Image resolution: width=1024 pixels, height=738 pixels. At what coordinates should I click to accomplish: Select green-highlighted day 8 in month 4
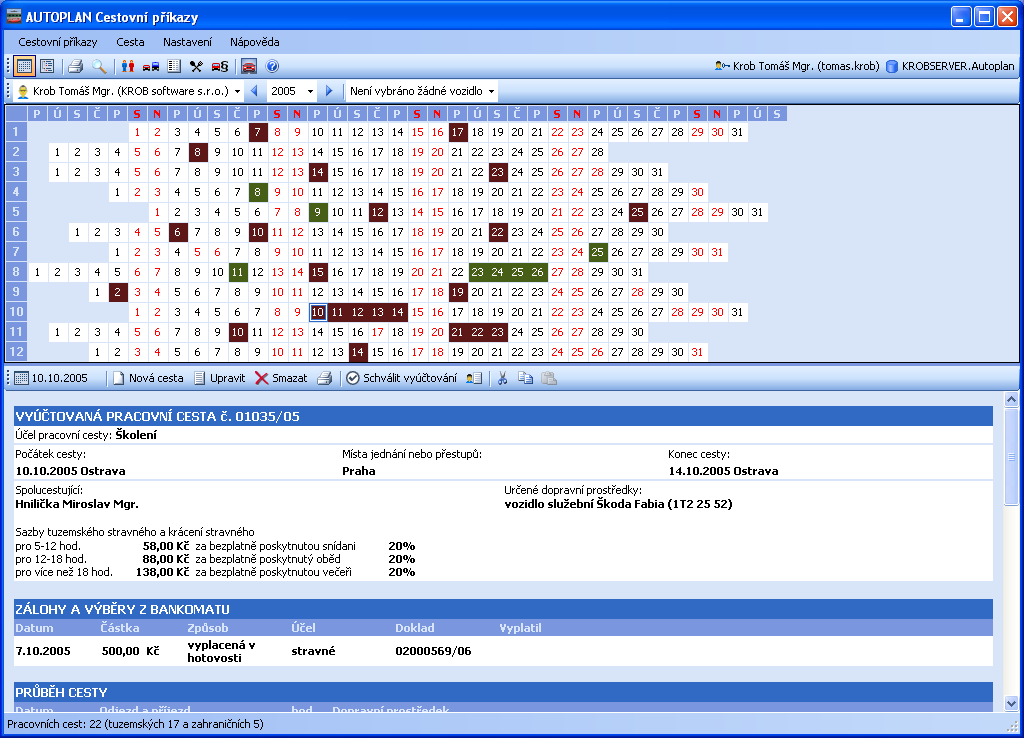point(258,192)
